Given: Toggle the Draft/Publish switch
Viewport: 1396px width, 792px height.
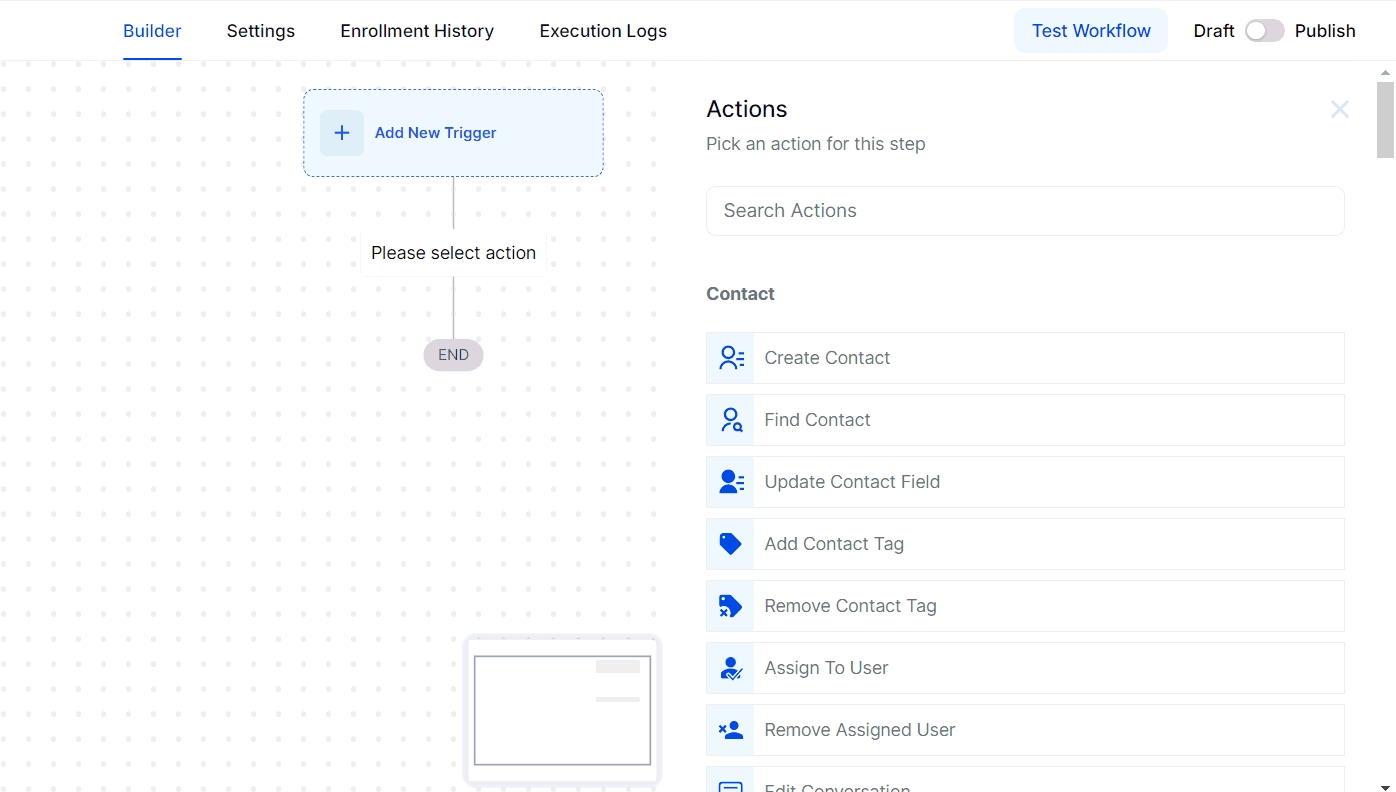Looking at the screenshot, I should pos(1264,31).
